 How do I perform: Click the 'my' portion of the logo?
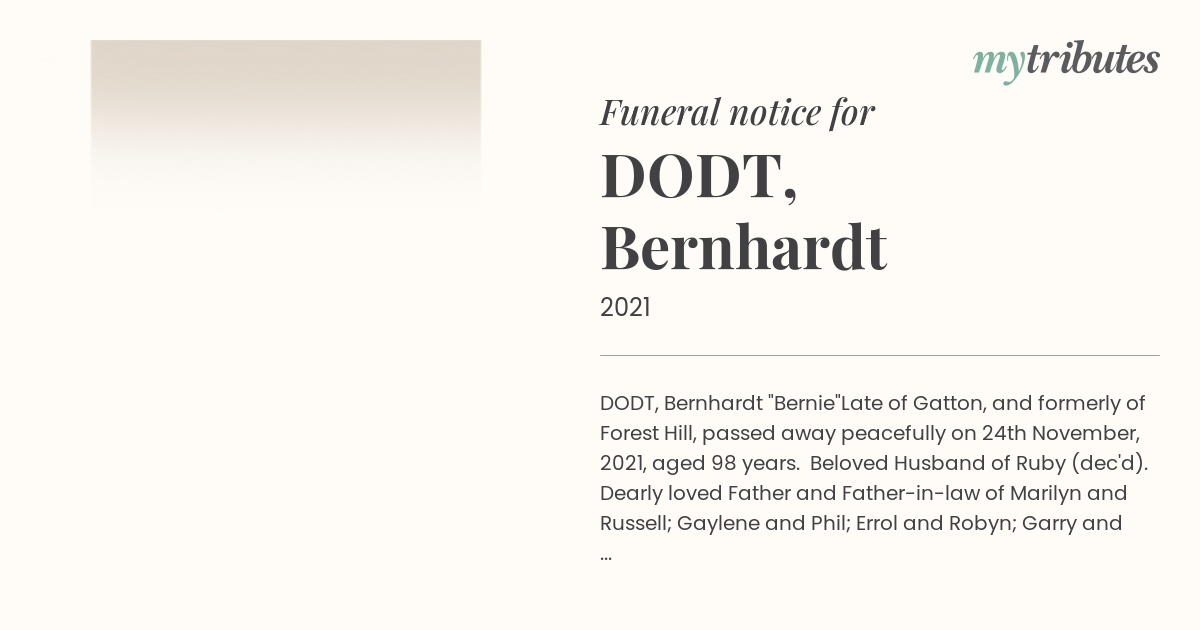tap(998, 63)
